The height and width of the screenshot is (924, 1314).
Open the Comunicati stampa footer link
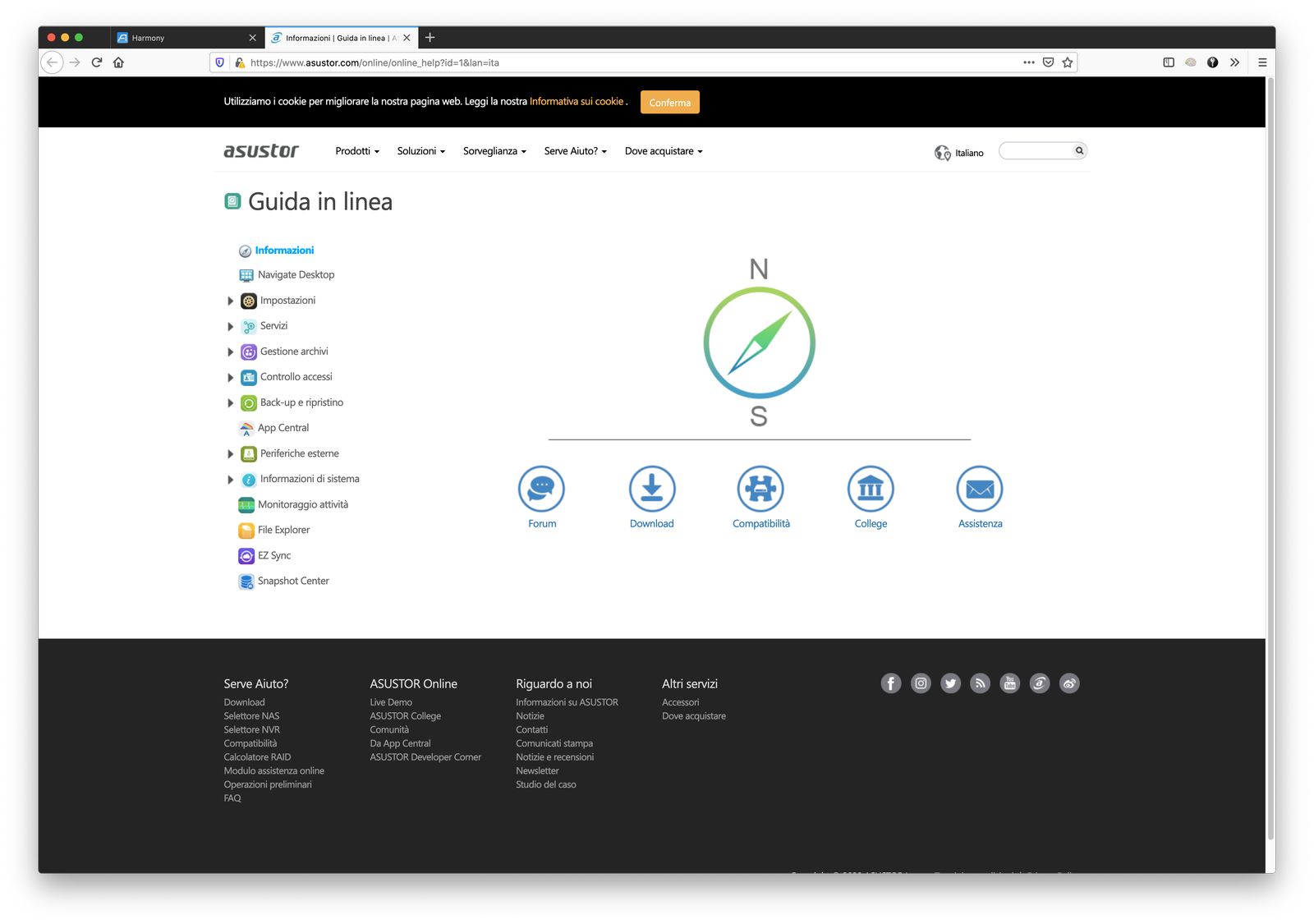(x=554, y=743)
